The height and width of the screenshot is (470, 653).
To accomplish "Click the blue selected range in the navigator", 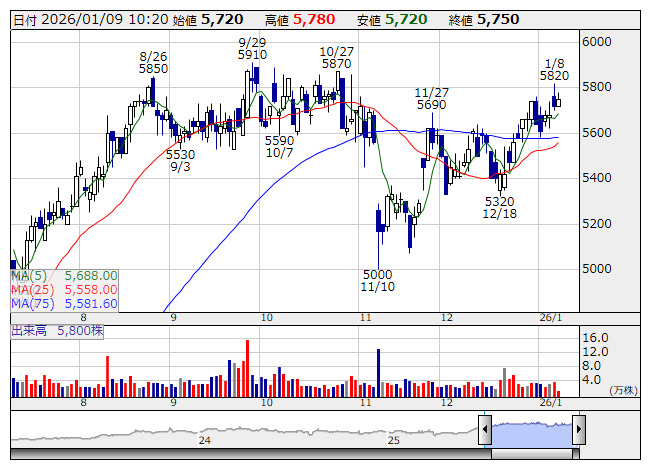I will (x=532, y=435).
